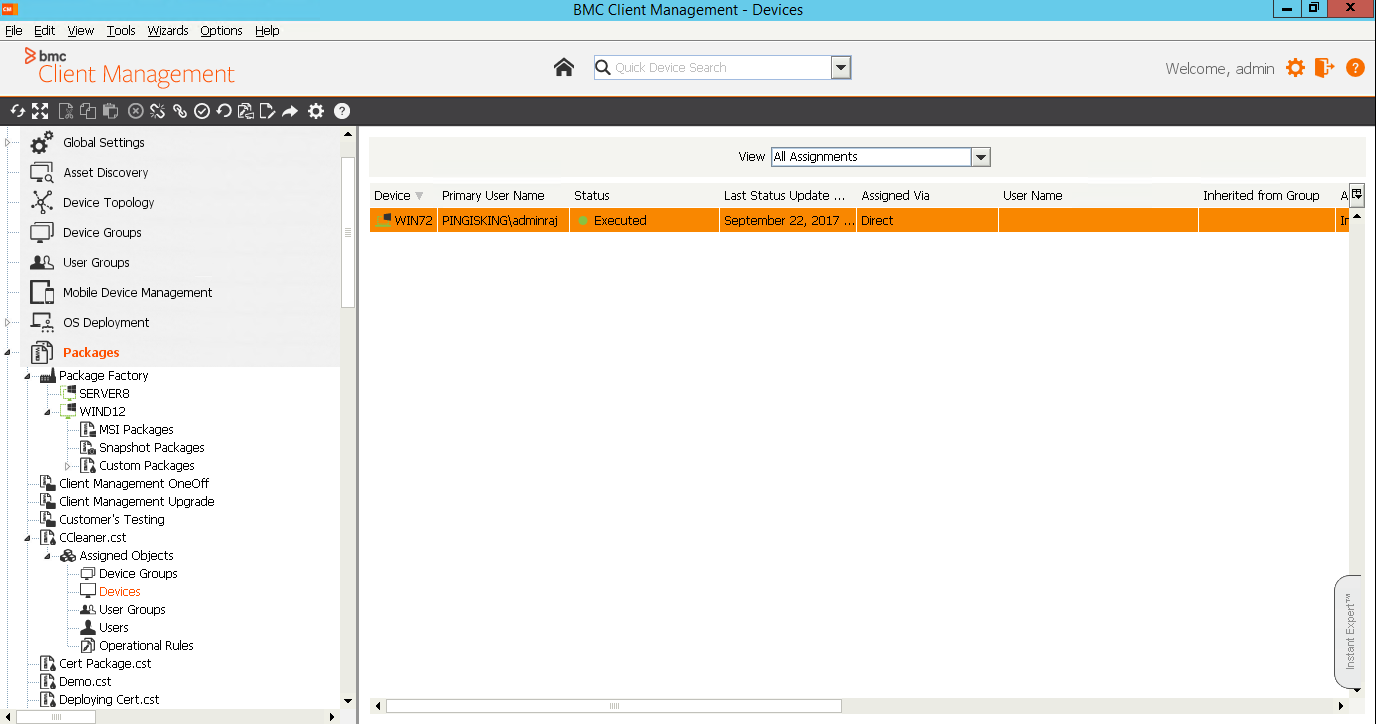
Task: Click the Cut toolbar icon
Action: pos(66,111)
